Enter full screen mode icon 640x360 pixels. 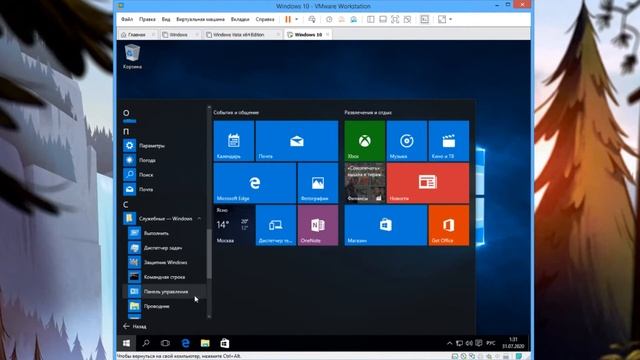395,19
